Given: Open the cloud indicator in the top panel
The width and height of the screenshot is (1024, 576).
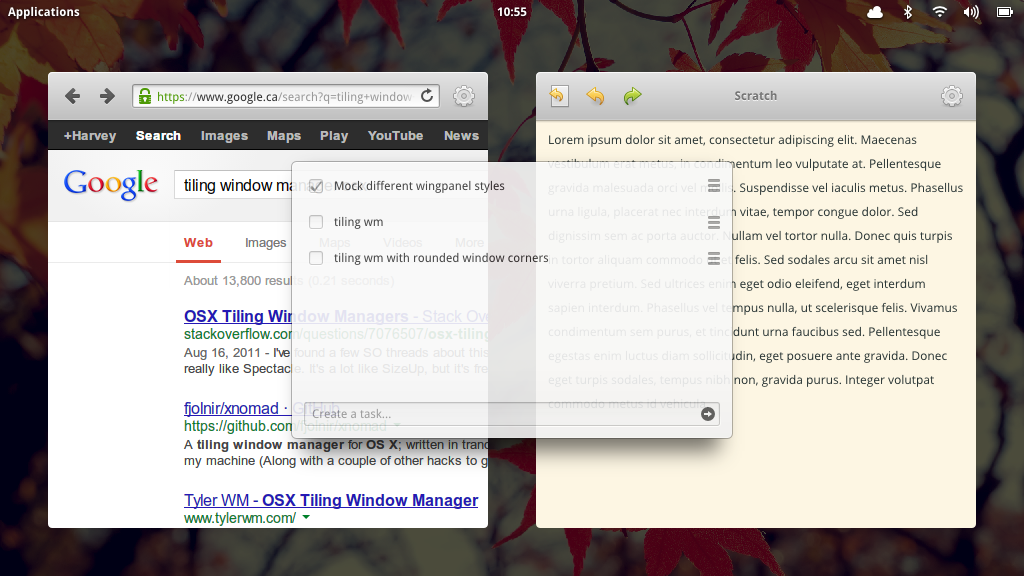Looking at the screenshot, I should pyautogui.click(x=874, y=12).
